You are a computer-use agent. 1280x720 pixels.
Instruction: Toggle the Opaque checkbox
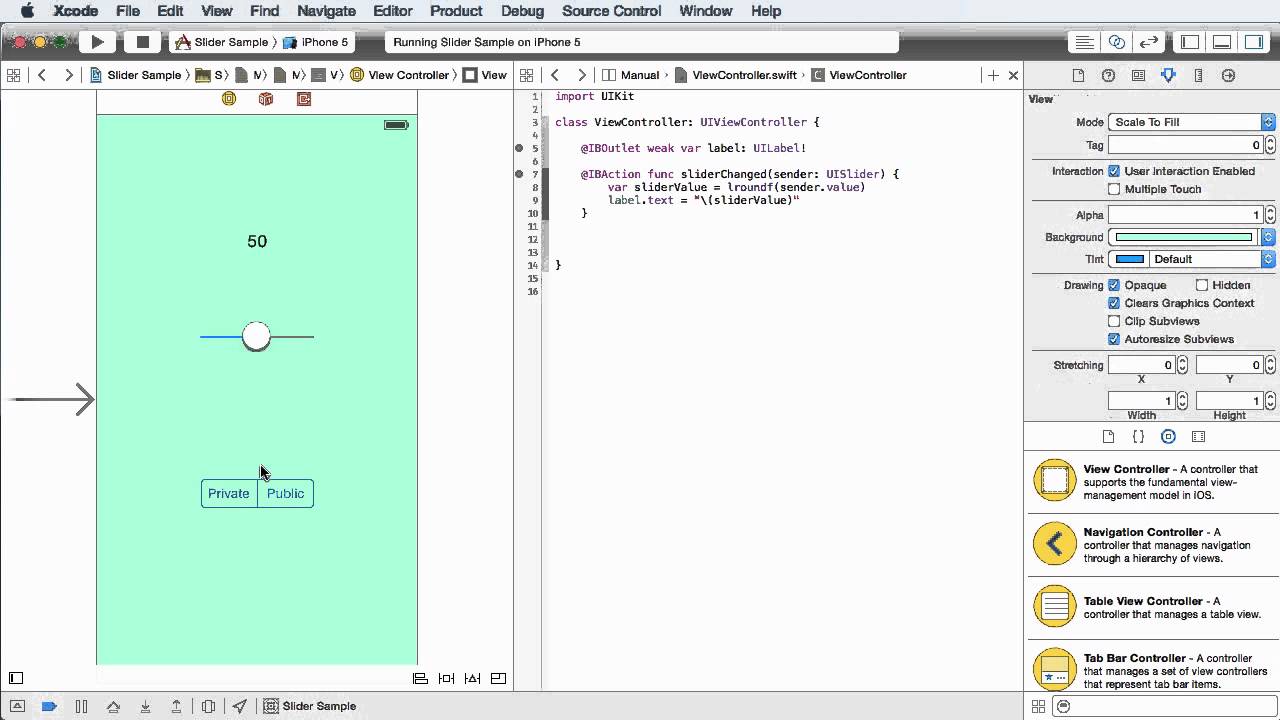(1114, 285)
